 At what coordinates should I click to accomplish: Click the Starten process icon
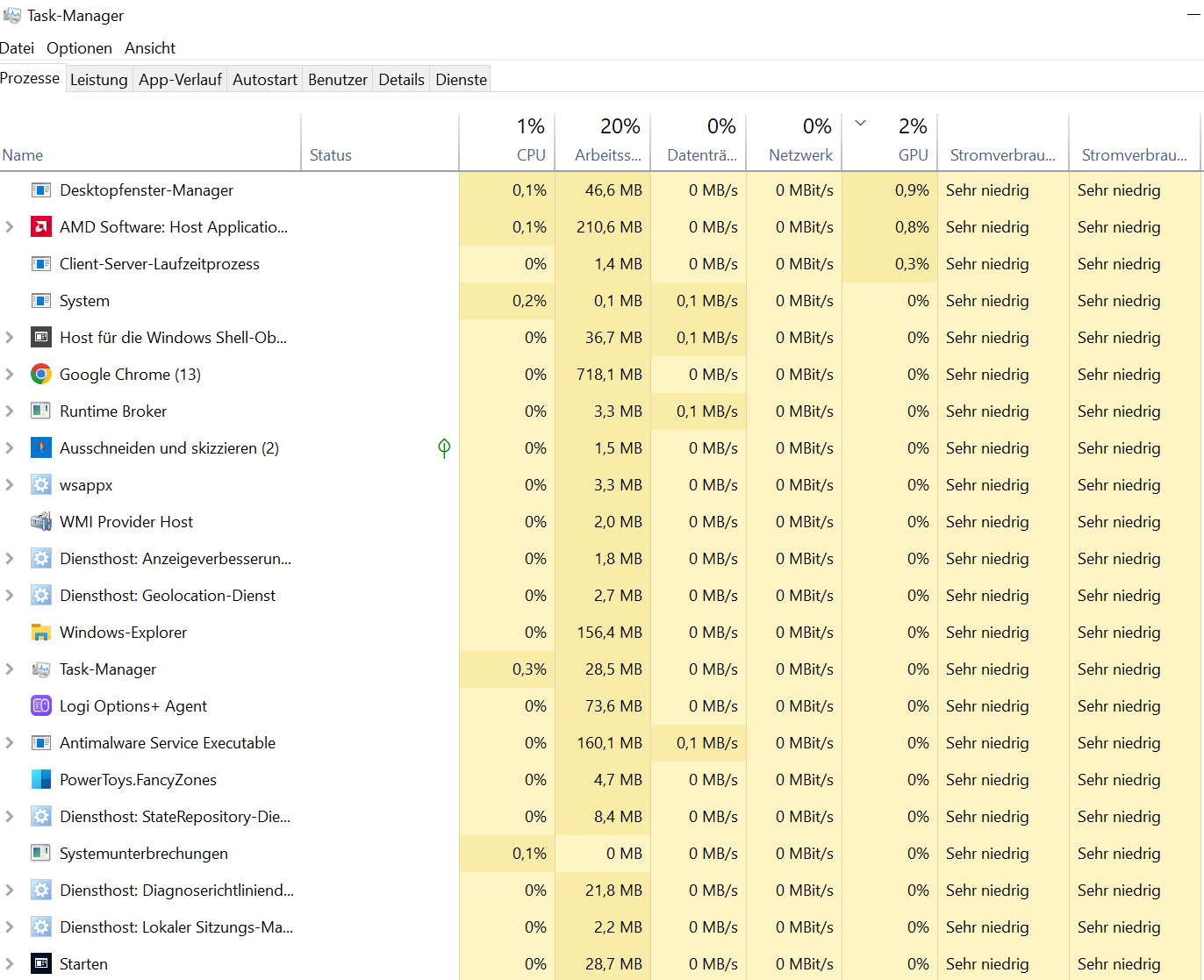(40, 963)
